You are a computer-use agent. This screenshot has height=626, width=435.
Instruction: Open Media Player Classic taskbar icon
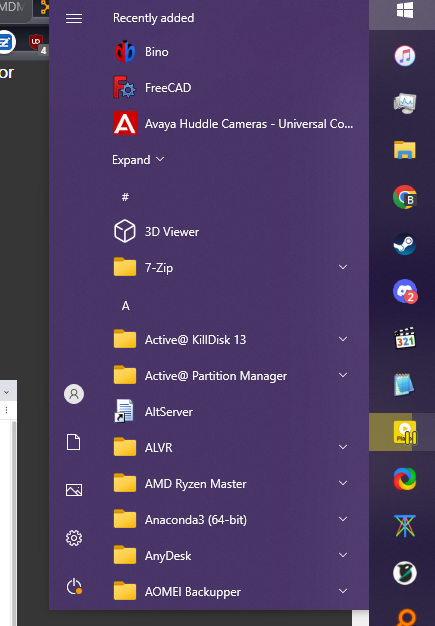click(x=405, y=339)
